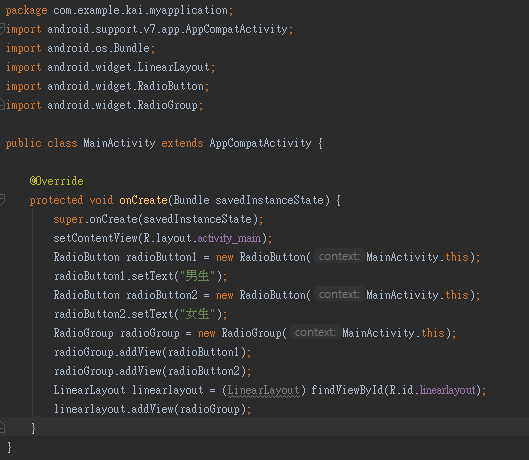Click the @Override annotation

56,181
